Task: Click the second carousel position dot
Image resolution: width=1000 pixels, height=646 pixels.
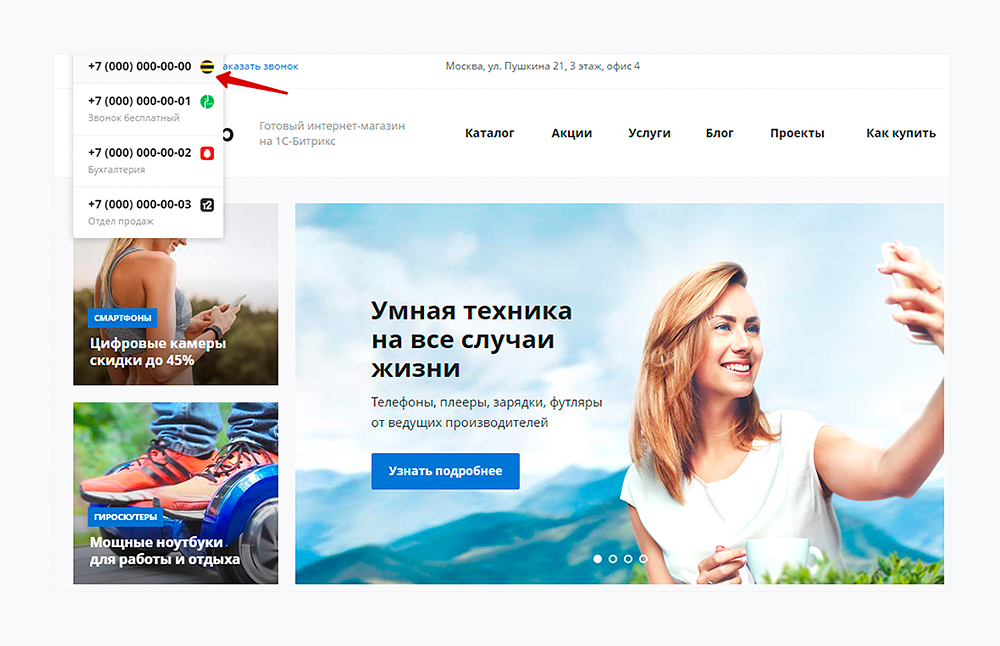Action: pyautogui.click(x=613, y=560)
